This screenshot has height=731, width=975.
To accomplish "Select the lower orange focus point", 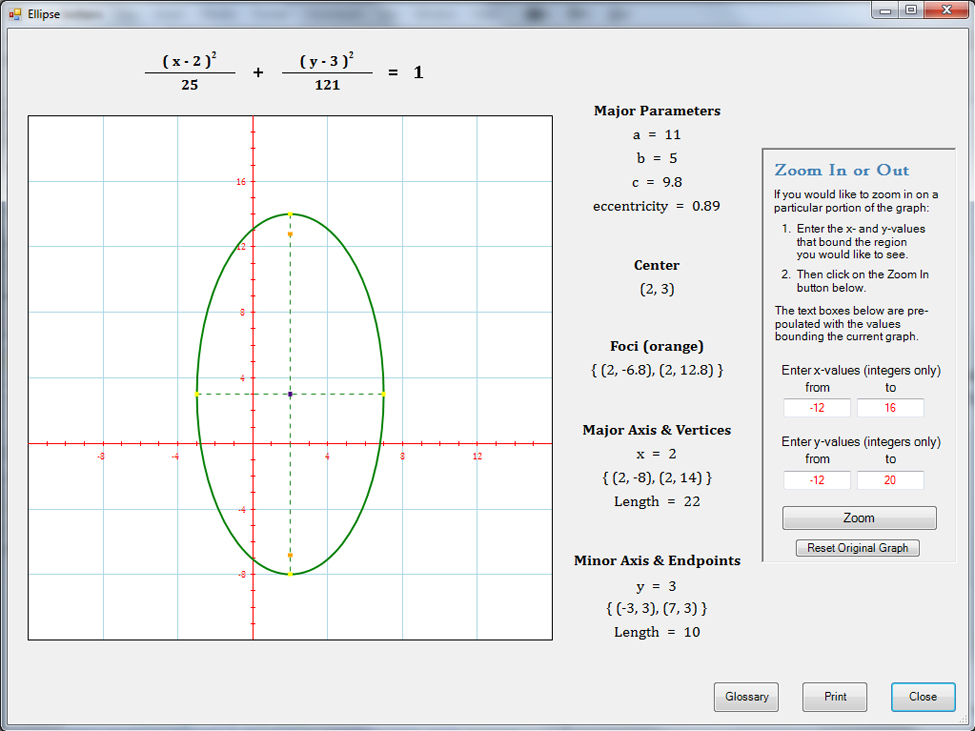I will 290,555.
